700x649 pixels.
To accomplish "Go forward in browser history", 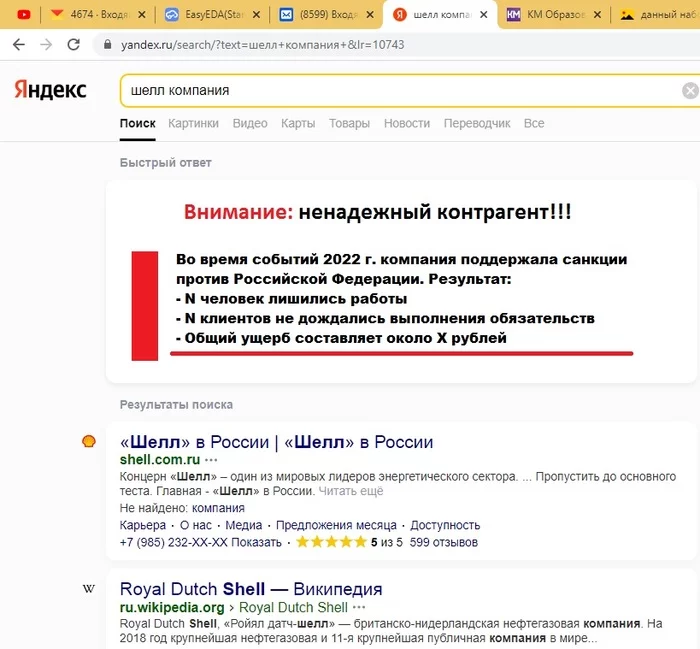I will (46, 45).
